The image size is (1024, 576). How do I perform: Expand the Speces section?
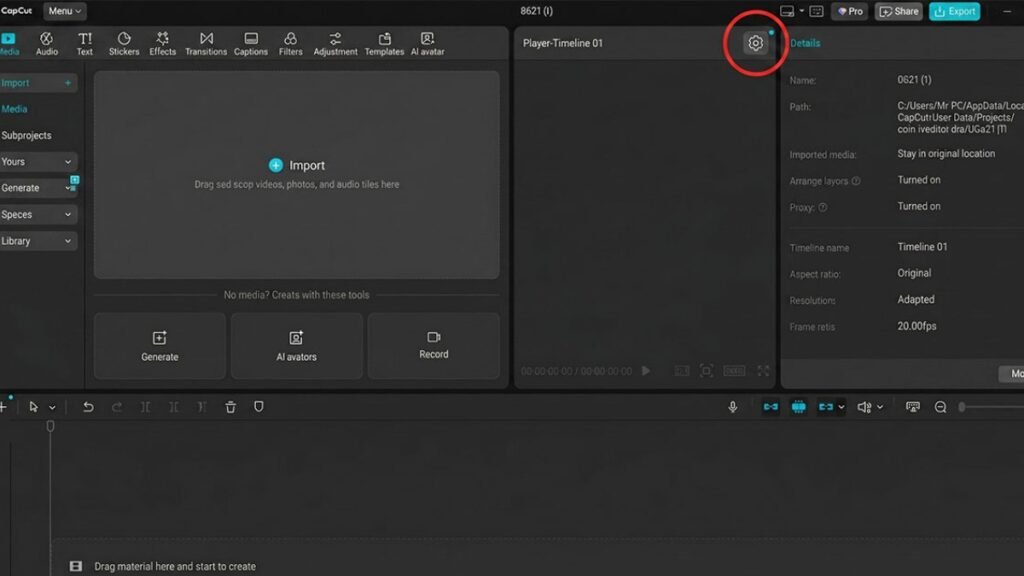pyautogui.click(x=37, y=214)
